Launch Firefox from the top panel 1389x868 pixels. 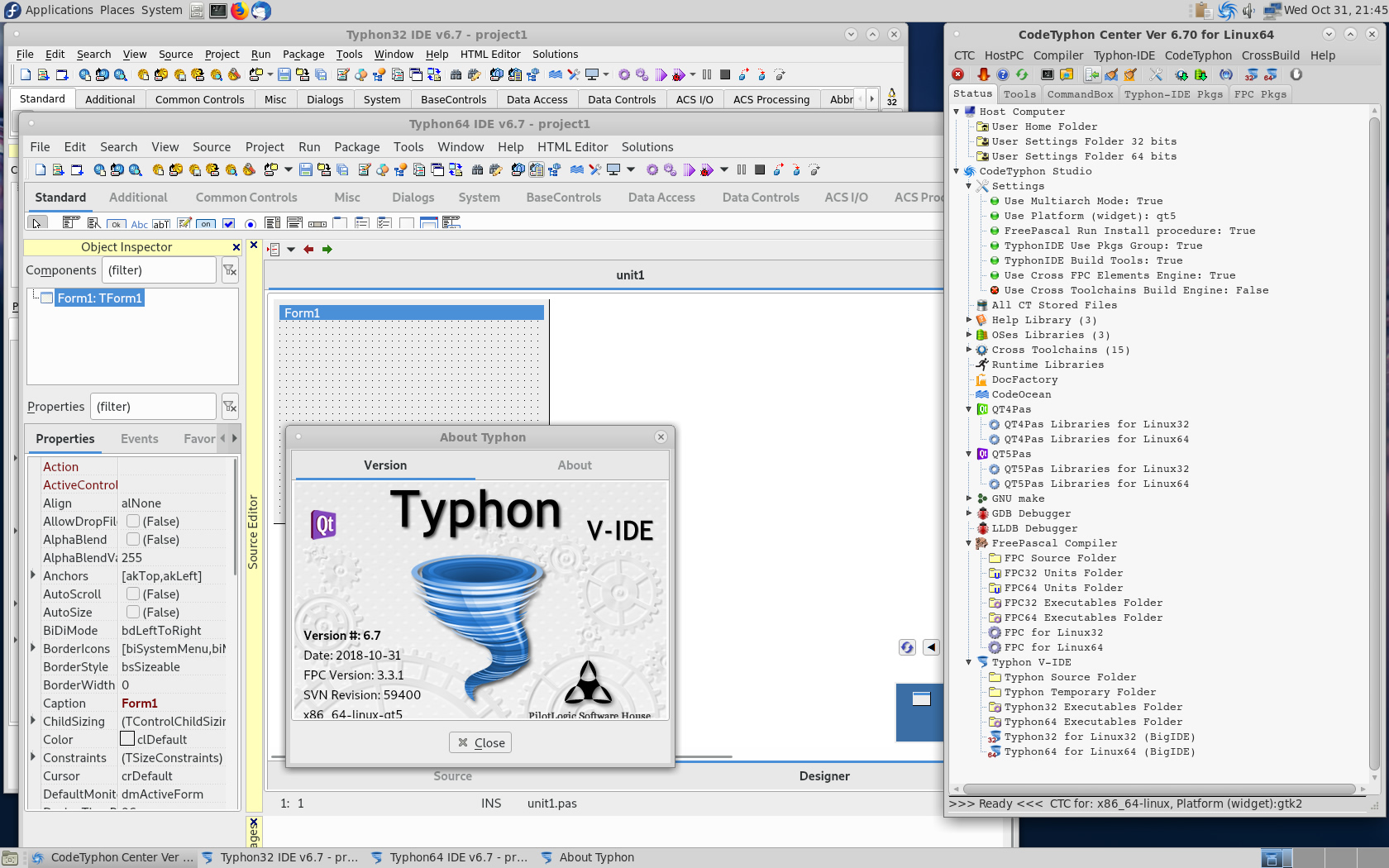click(239, 11)
